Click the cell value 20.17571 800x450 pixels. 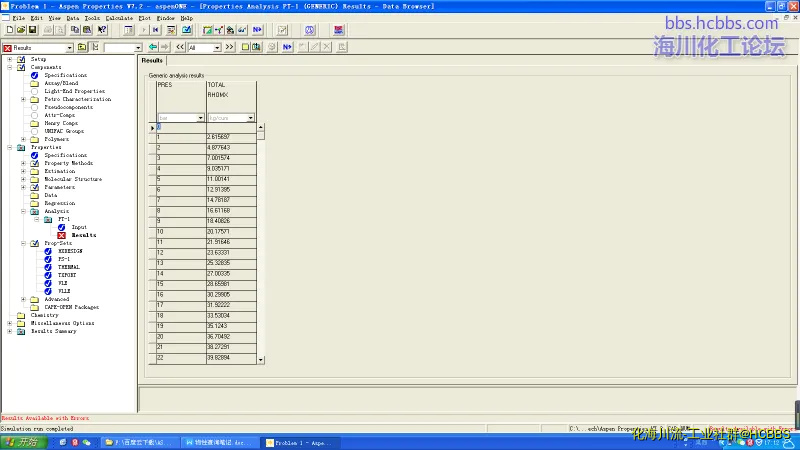[x=231, y=232]
